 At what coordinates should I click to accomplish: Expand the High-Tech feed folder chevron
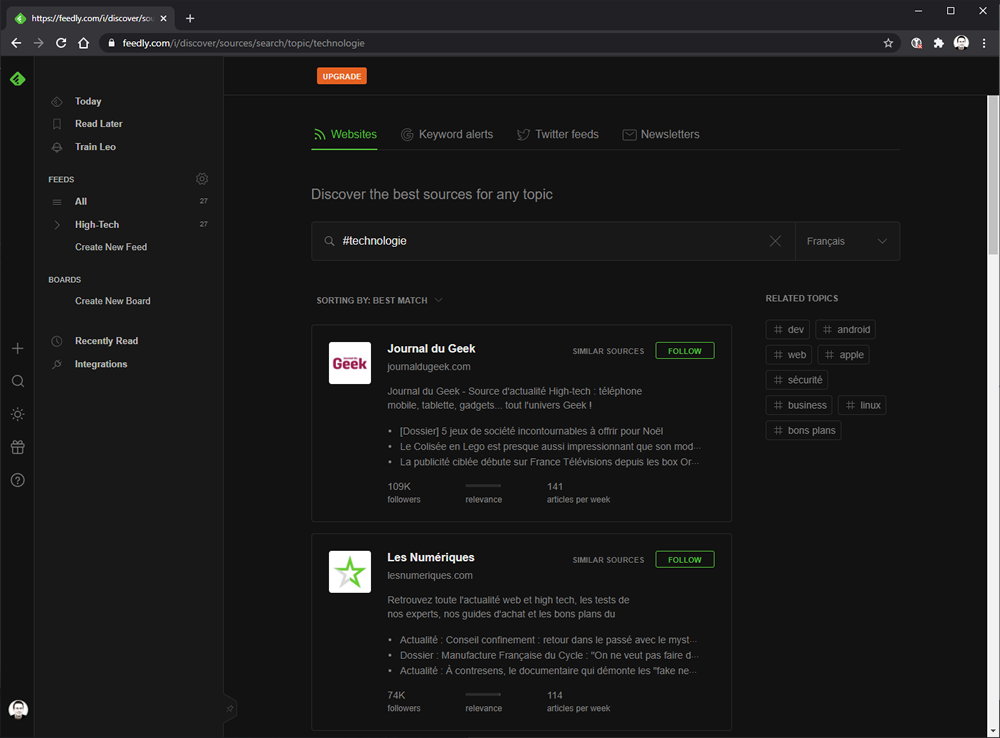[57, 225]
